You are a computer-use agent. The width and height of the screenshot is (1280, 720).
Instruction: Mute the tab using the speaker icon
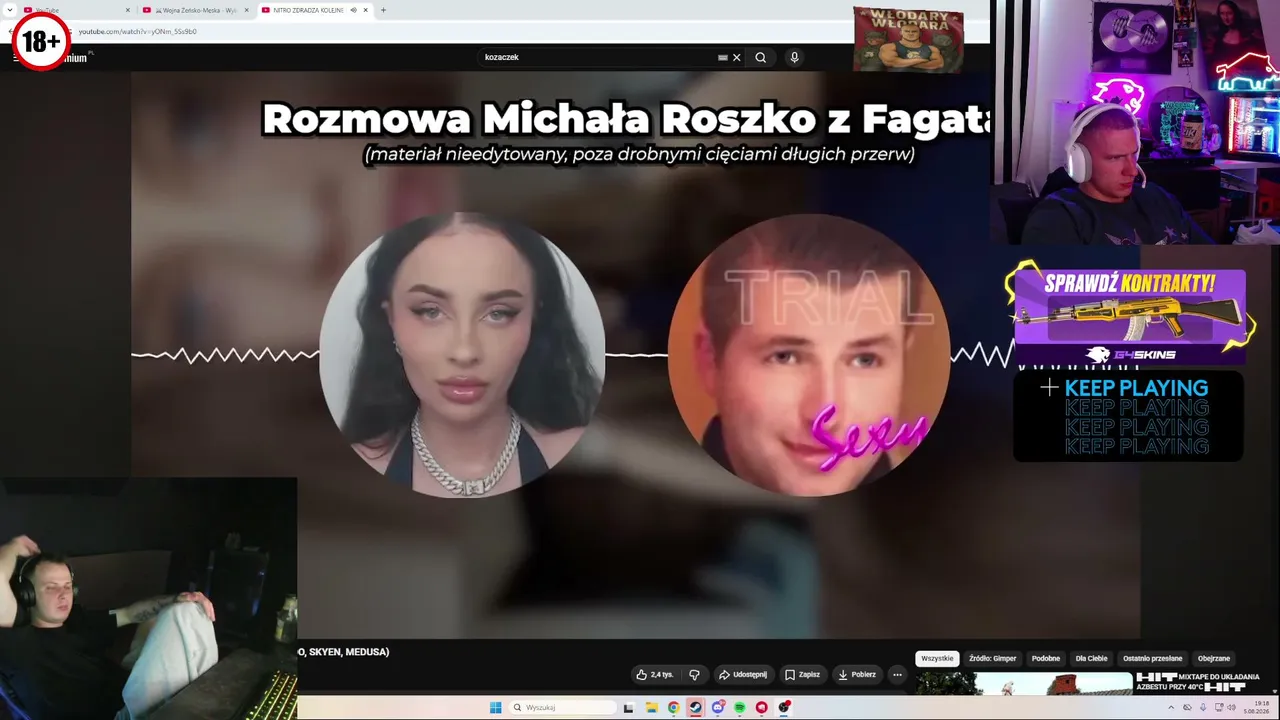click(x=353, y=10)
